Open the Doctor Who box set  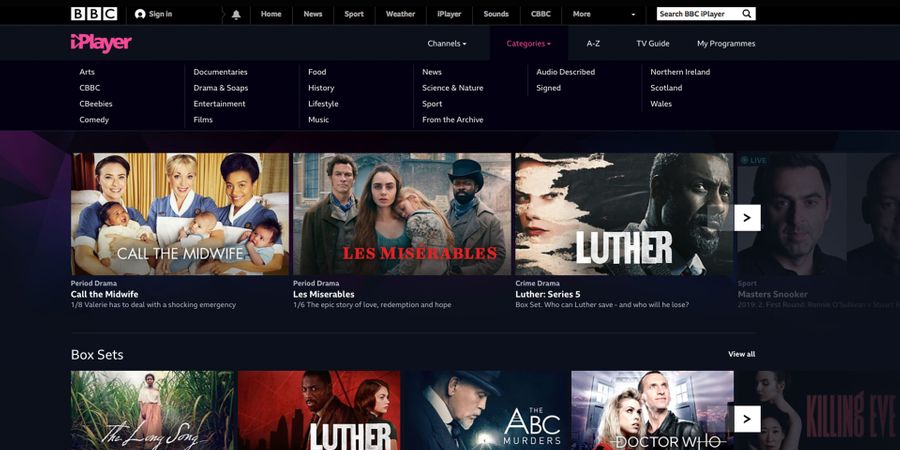click(653, 410)
